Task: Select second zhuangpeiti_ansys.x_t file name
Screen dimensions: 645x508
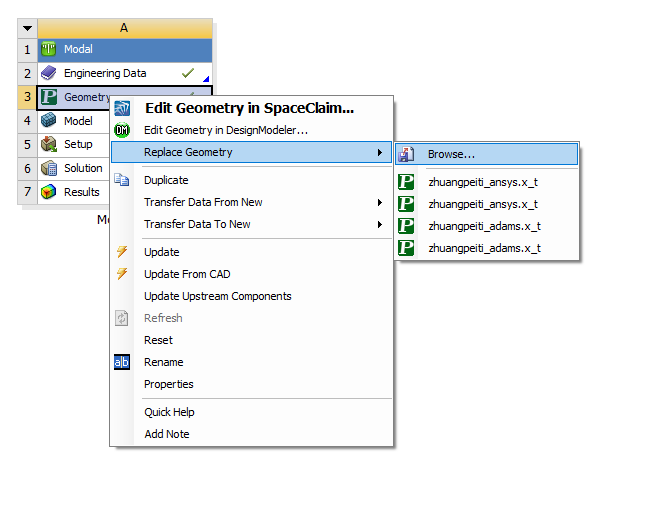Action: pyautogui.click(x=483, y=204)
